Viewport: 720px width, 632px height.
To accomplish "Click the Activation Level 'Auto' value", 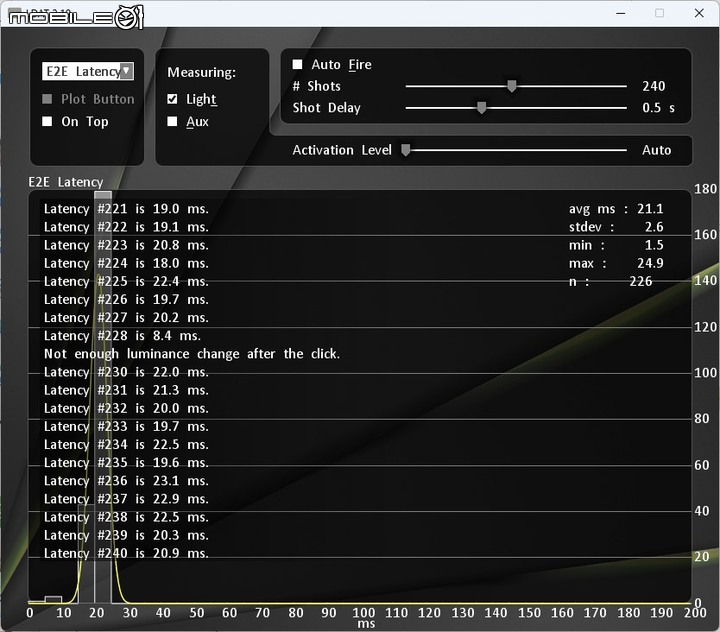I will coord(657,150).
